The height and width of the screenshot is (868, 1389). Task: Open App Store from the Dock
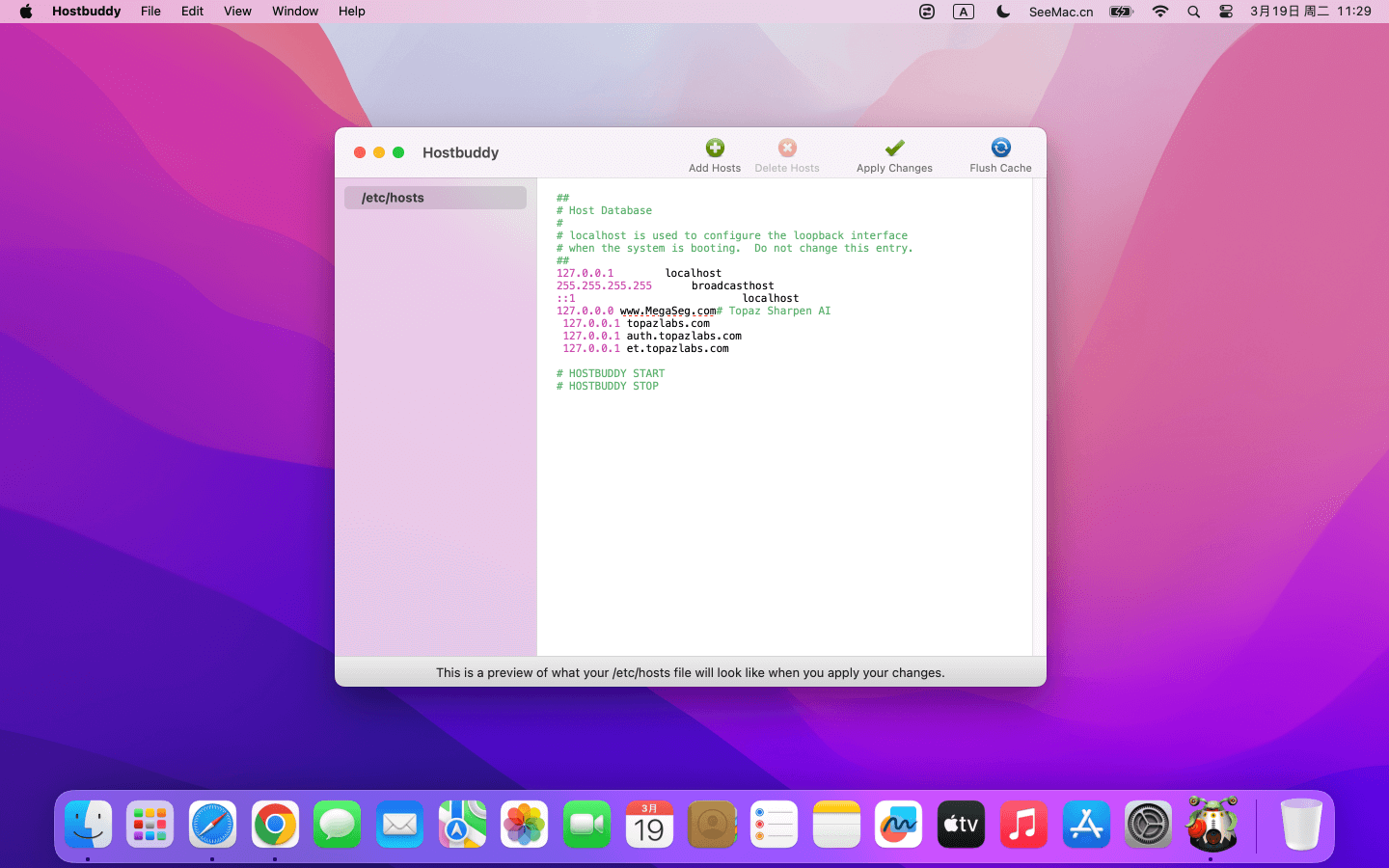(x=1086, y=825)
